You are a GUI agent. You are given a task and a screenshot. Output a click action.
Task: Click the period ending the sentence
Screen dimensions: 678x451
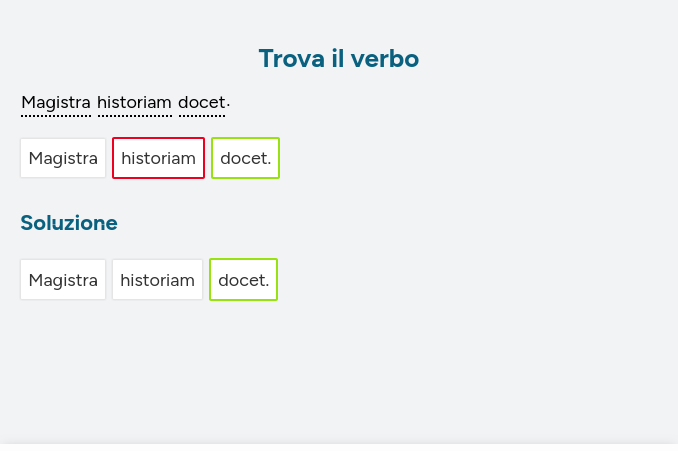(228, 104)
